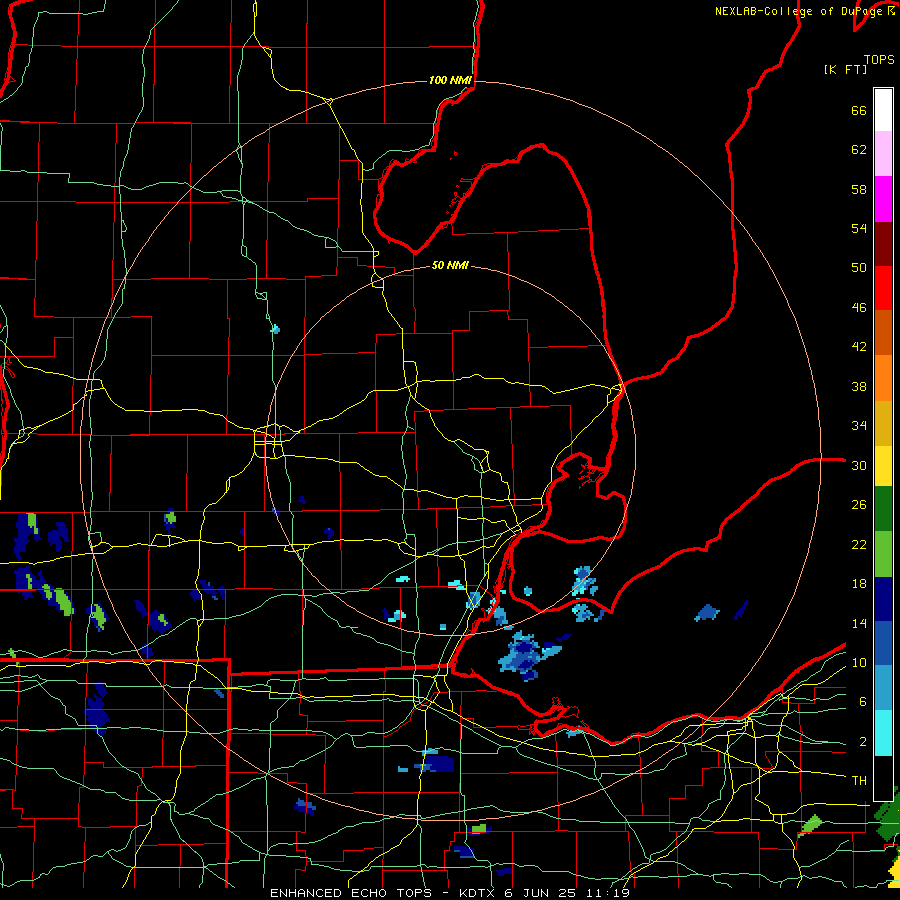Click the white swatch in the tops legend

coord(883,110)
